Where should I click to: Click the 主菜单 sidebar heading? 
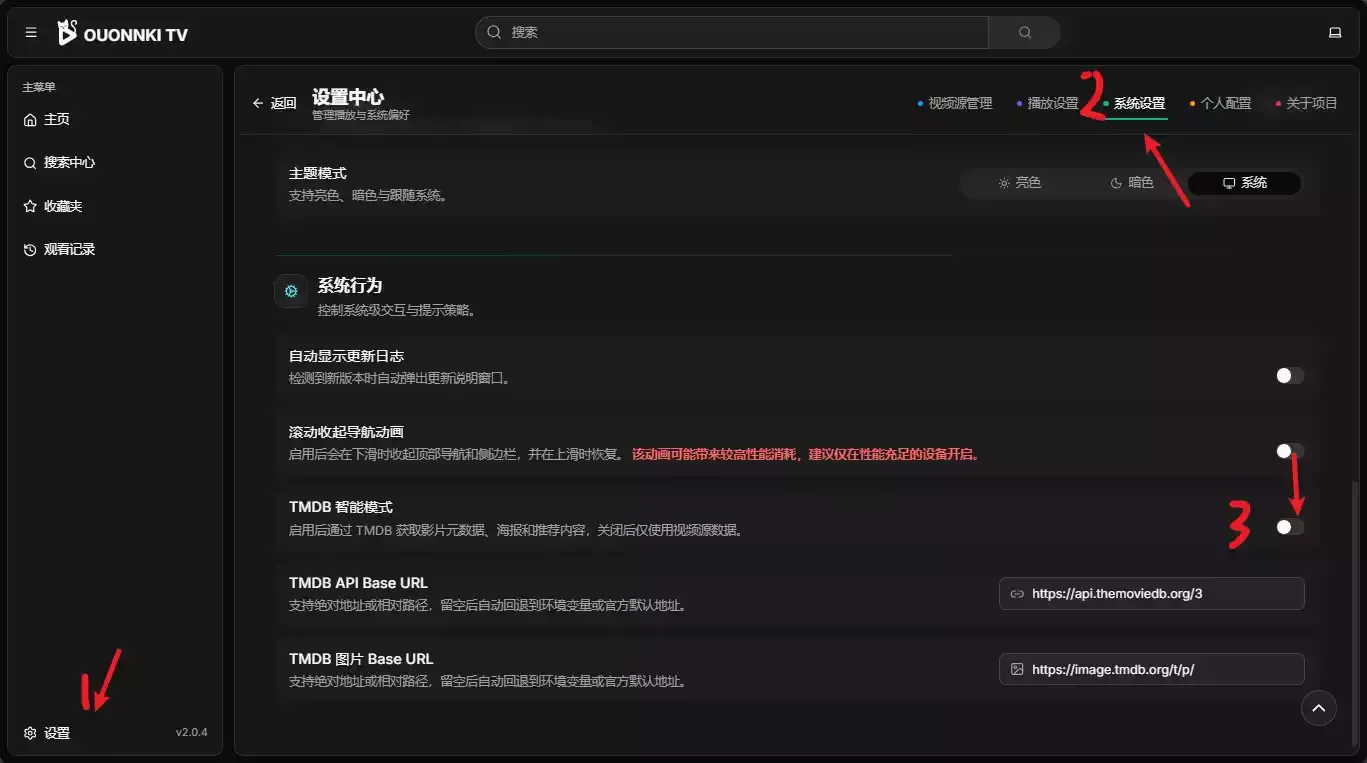click(x=39, y=87)
